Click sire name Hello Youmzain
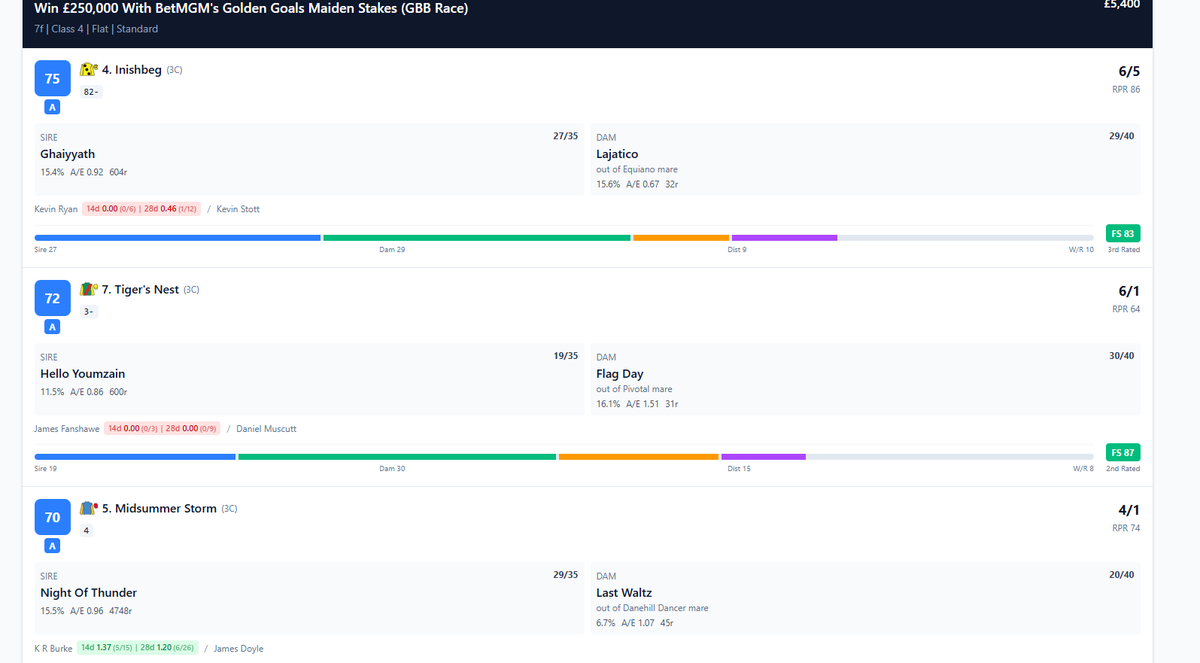The image size is (1200, 663). [x=83, y=374]
